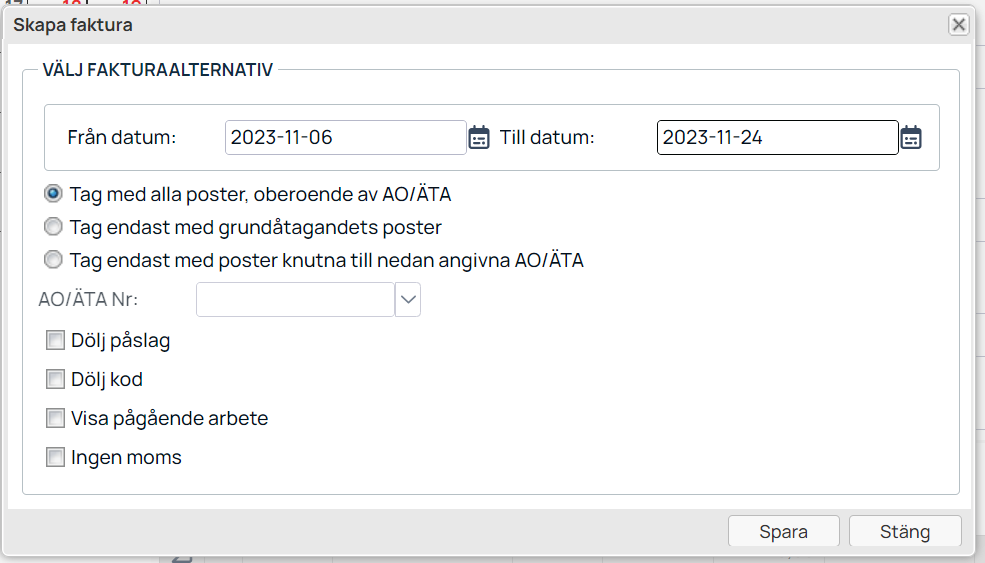Screen dimensions: 985x563
Task: Toggle the Ingen moms checkbox
Action: coord(55,457)
